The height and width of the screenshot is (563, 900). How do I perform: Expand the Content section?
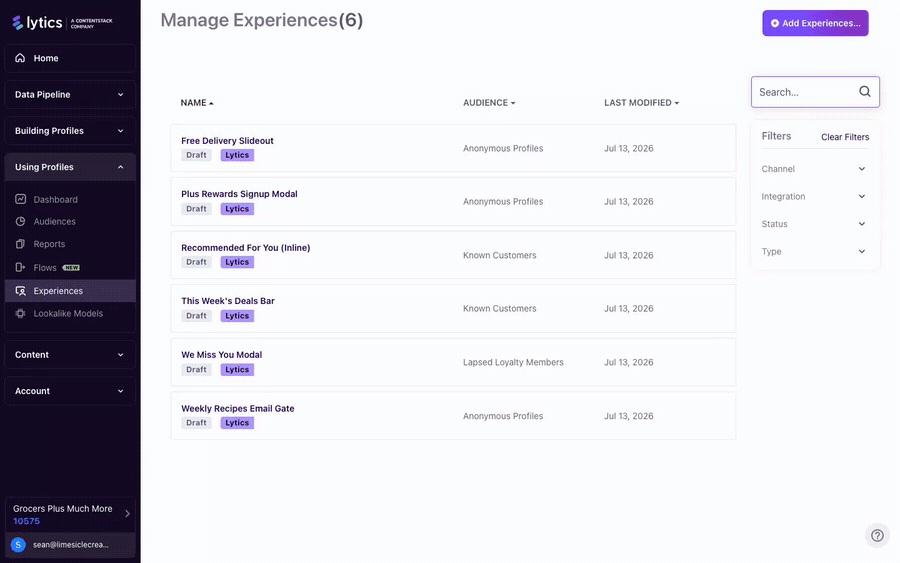click(x=70, y=355)
